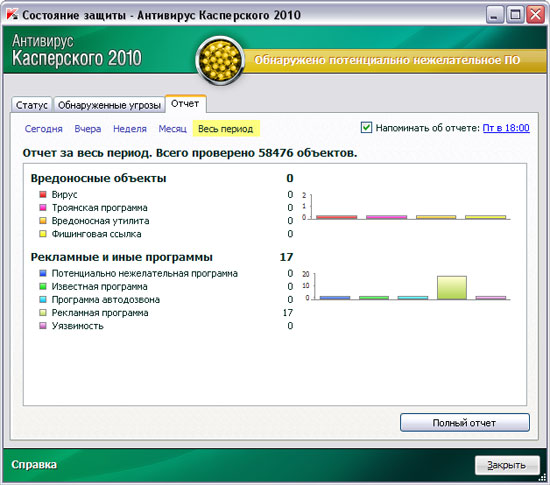Click the magenta Троянская программа swatch
Image resolution: width=550 pixels, height=485 pixels.
click(43, 208)
